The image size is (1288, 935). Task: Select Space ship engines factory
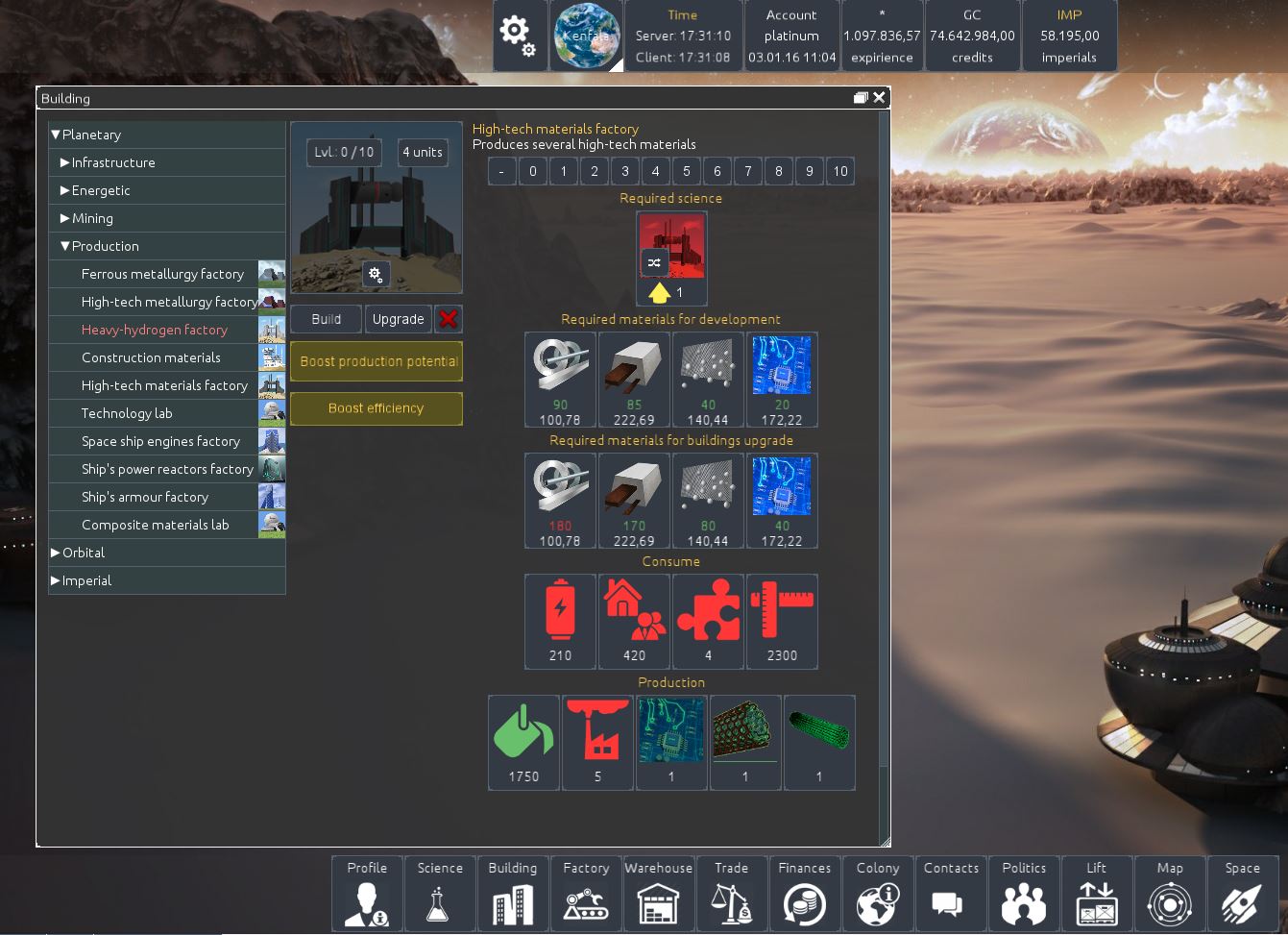tap(167, 441)
